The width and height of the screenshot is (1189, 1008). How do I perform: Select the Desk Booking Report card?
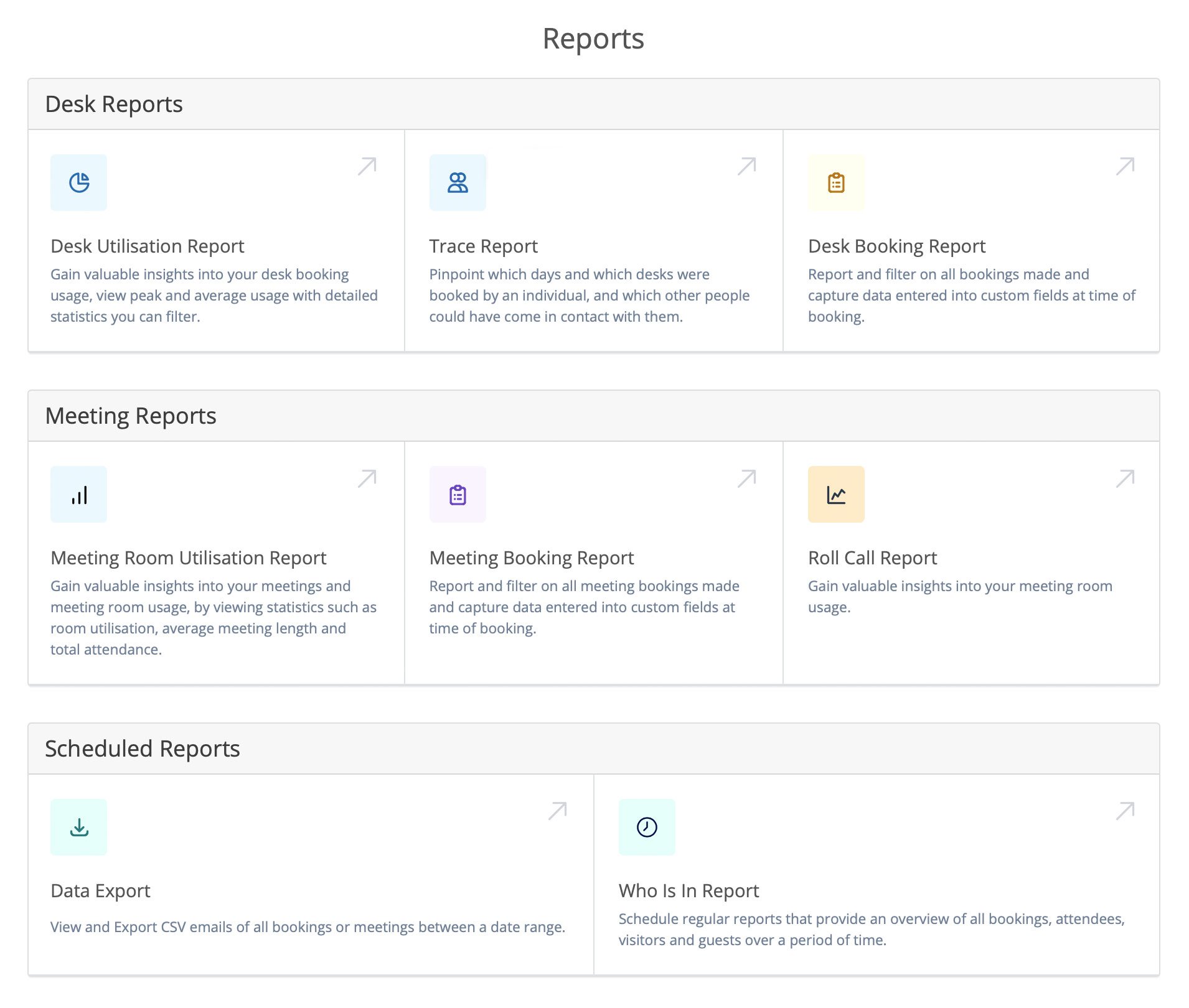click(970, 241)
